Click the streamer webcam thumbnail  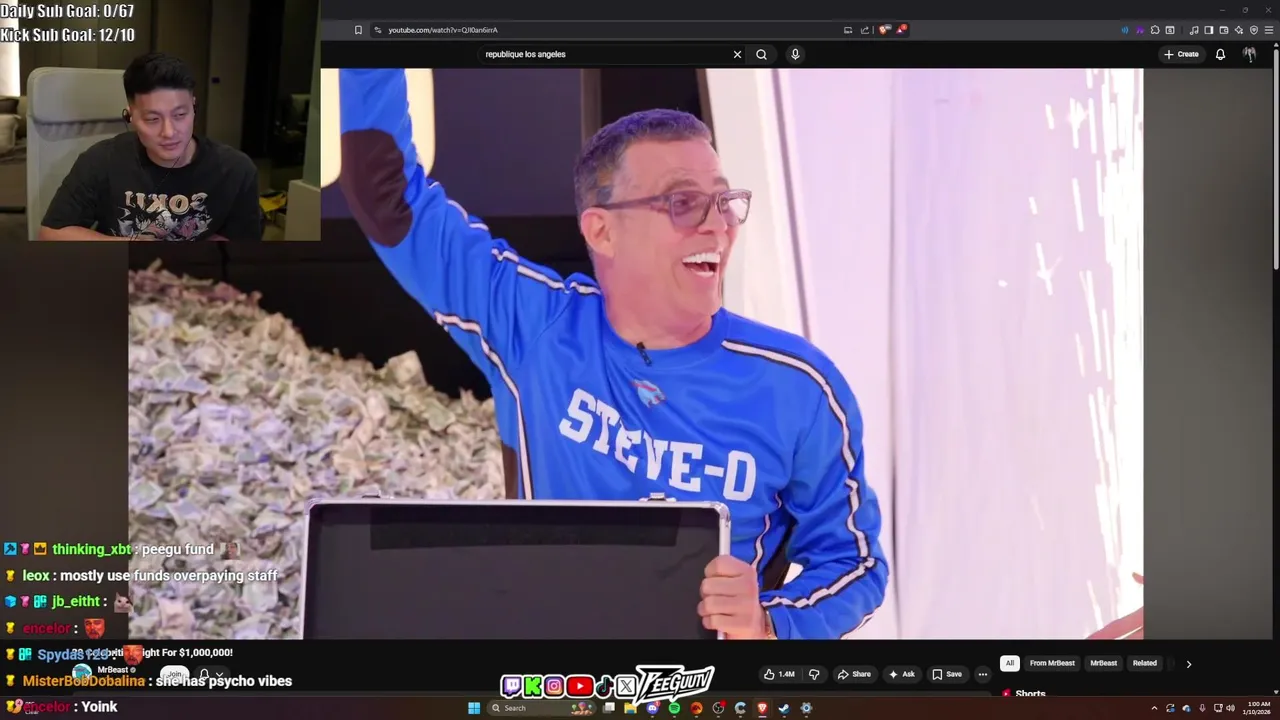[160, 120]
